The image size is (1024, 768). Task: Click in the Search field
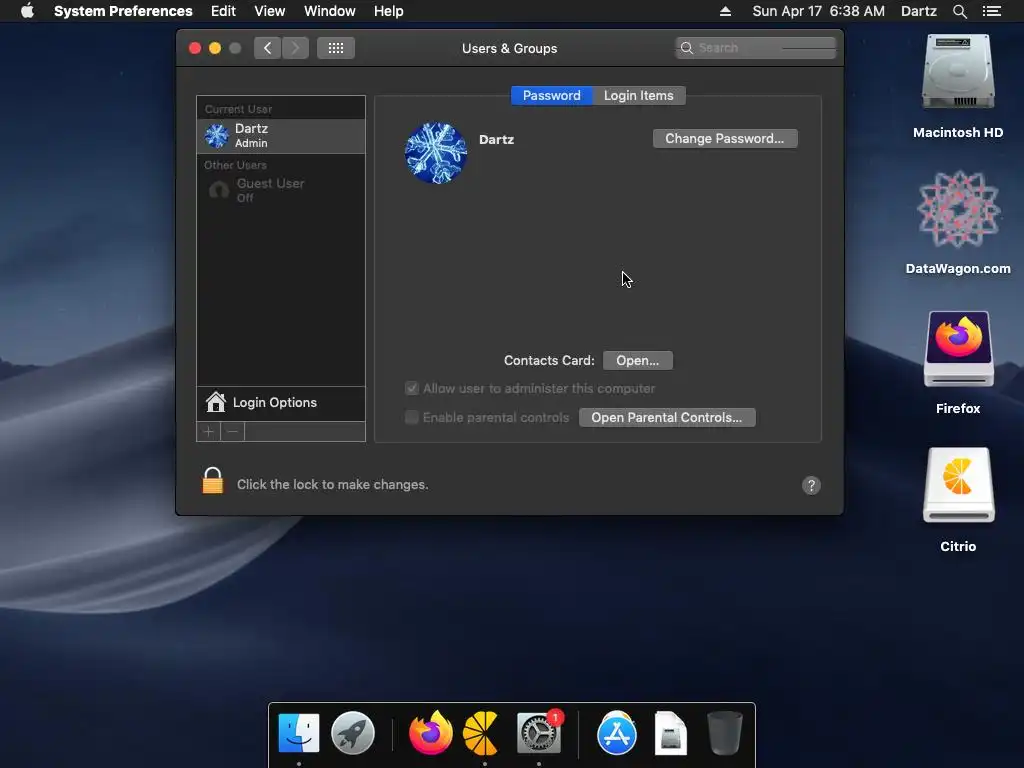[756, 48]
